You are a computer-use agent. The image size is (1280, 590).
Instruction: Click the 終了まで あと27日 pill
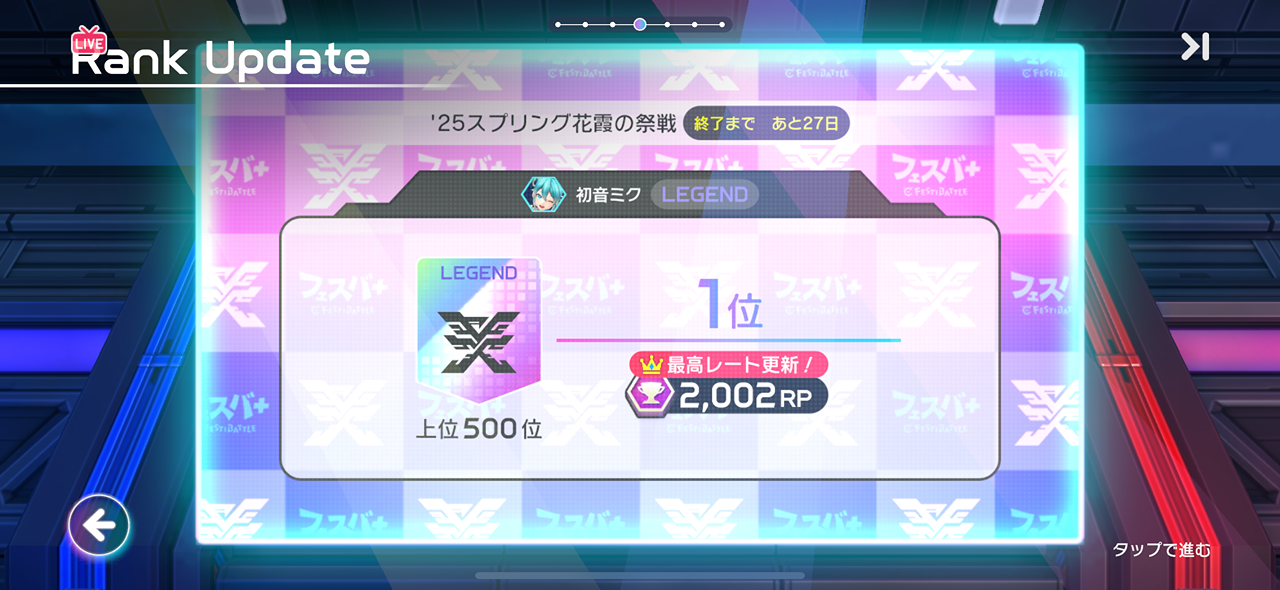click(767, 125)
